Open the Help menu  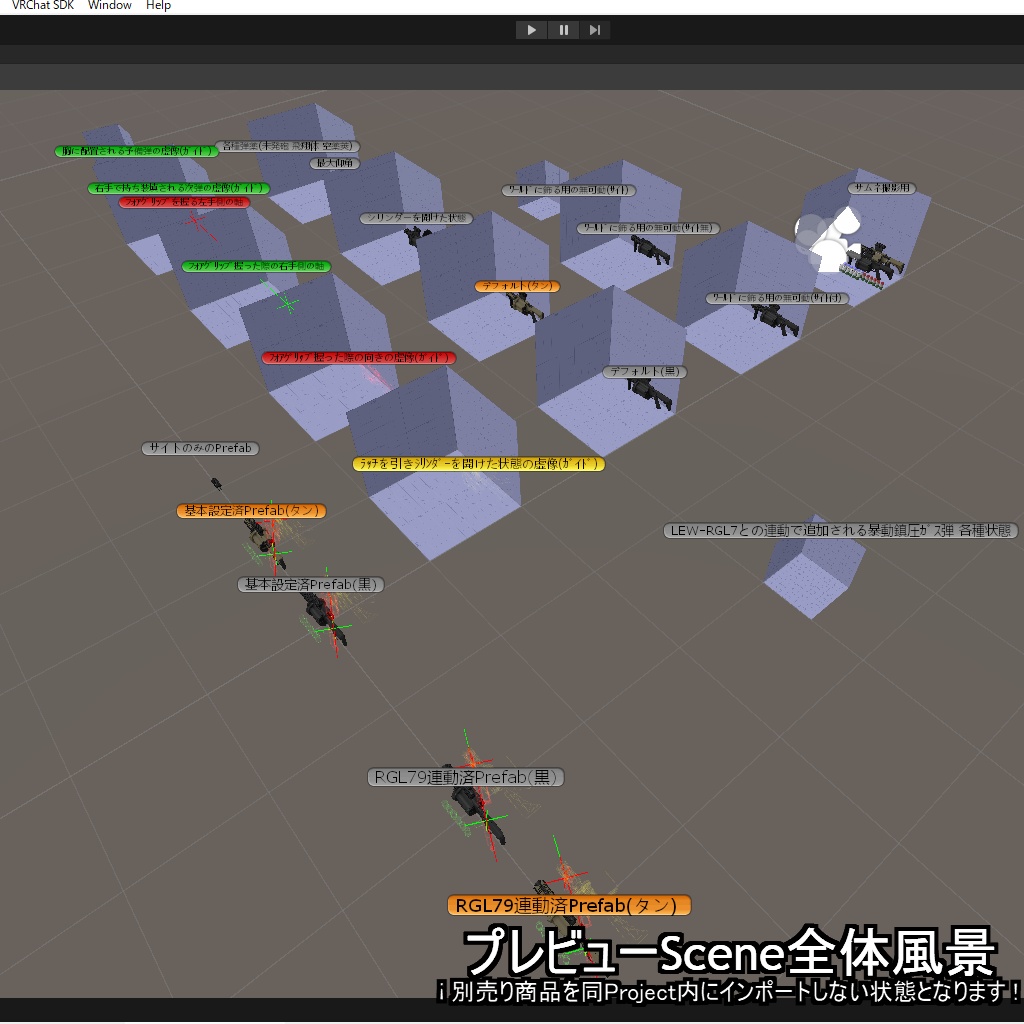(157, 5)
